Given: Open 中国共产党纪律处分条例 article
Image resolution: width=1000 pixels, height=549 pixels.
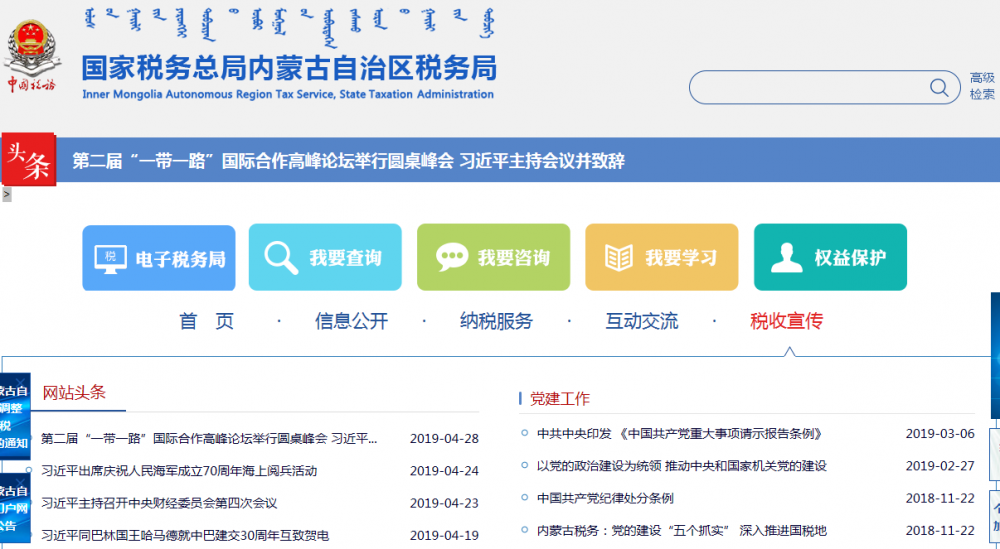Looking at the screenshot, I should (x=605, y=498).
